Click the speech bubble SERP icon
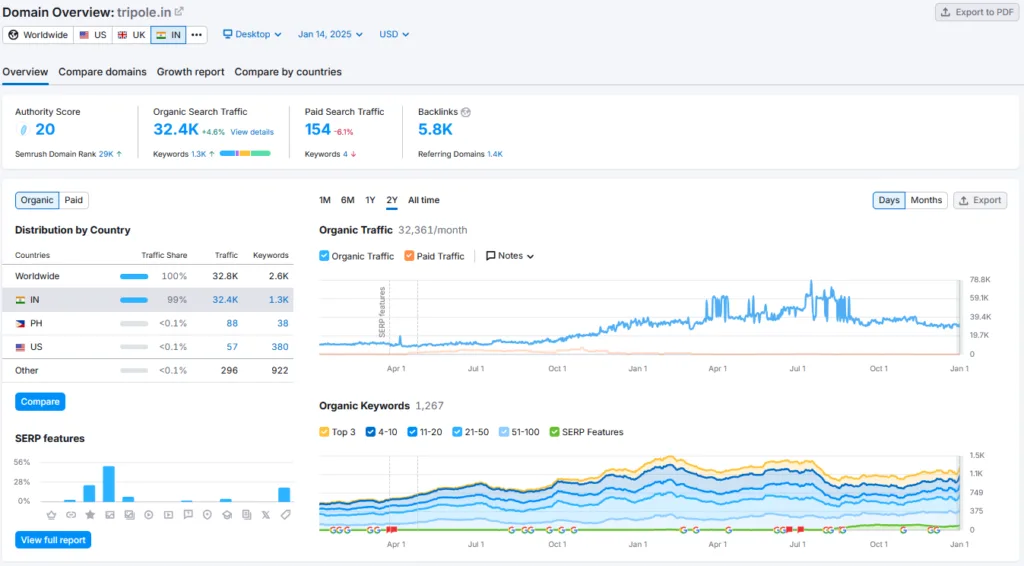Screen dimensions: 1024x566 188,514
